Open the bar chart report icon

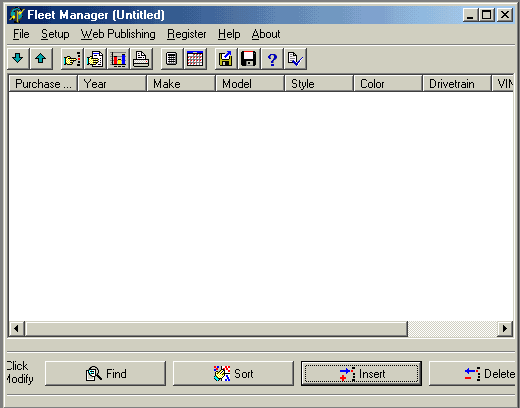click(118, 59)
